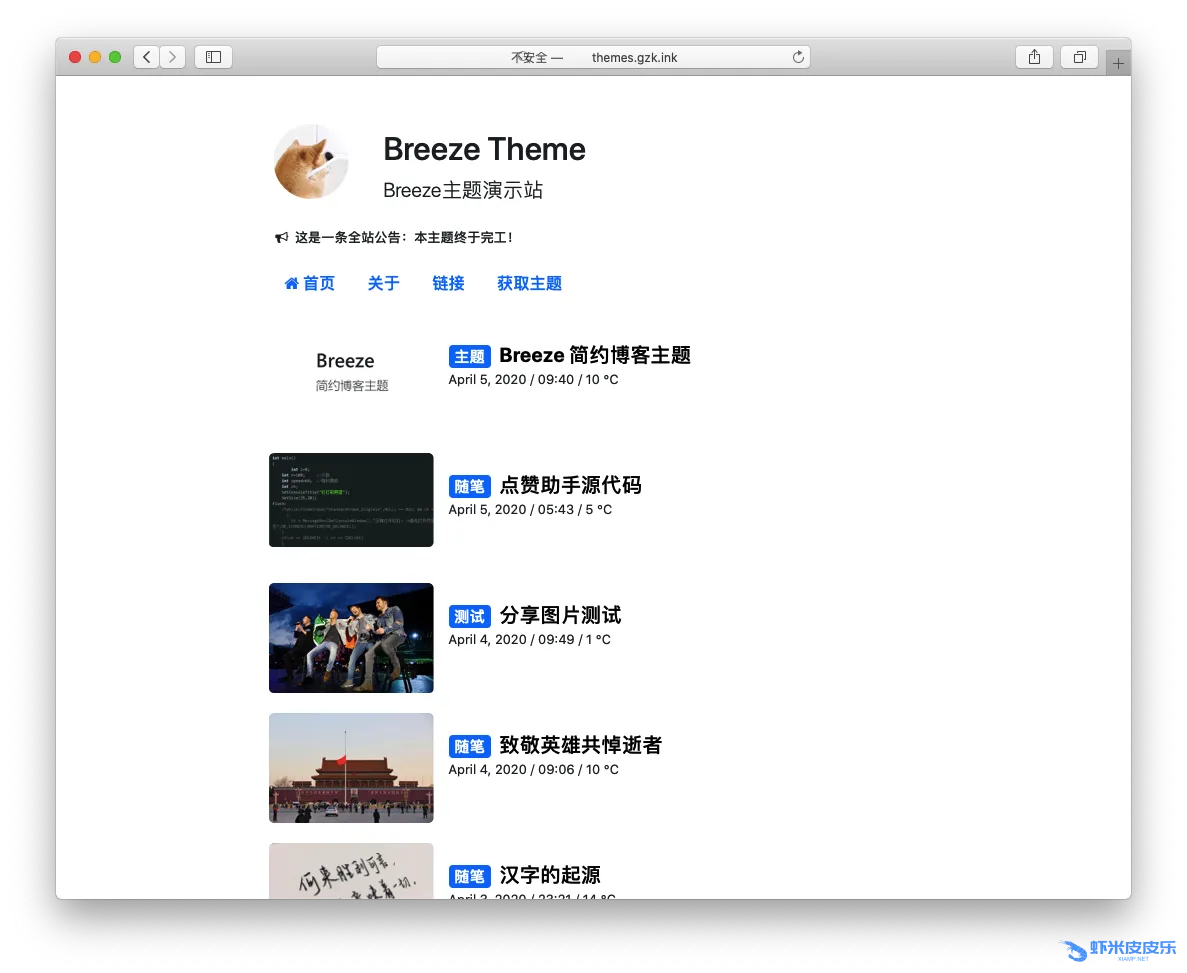Click the 主题 category tag
This screenshot has width=1187, height=973.
coord(469,357)
